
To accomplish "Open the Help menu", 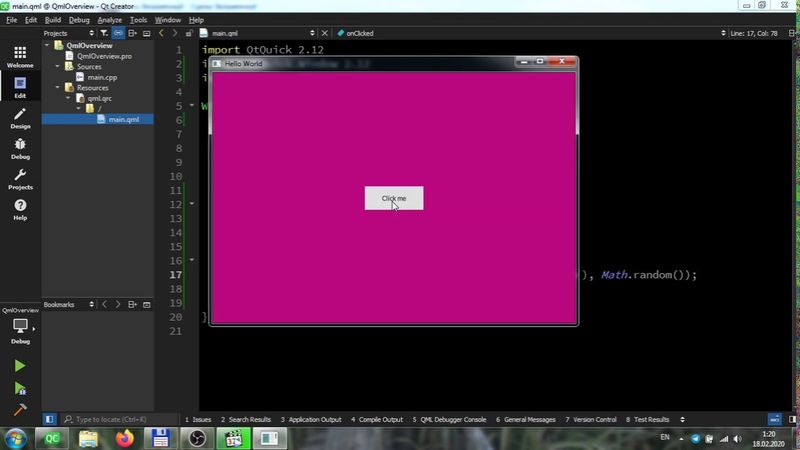I will coord(196,20).
